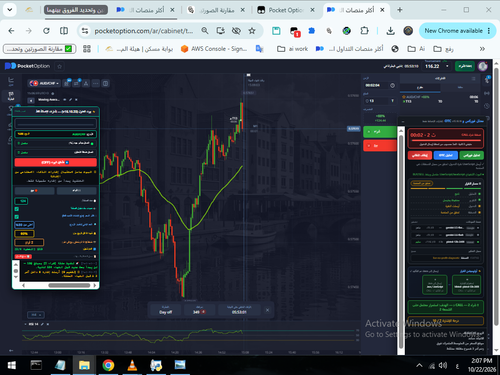Click left grey button with red dot in bot panel

click(34, 191)
